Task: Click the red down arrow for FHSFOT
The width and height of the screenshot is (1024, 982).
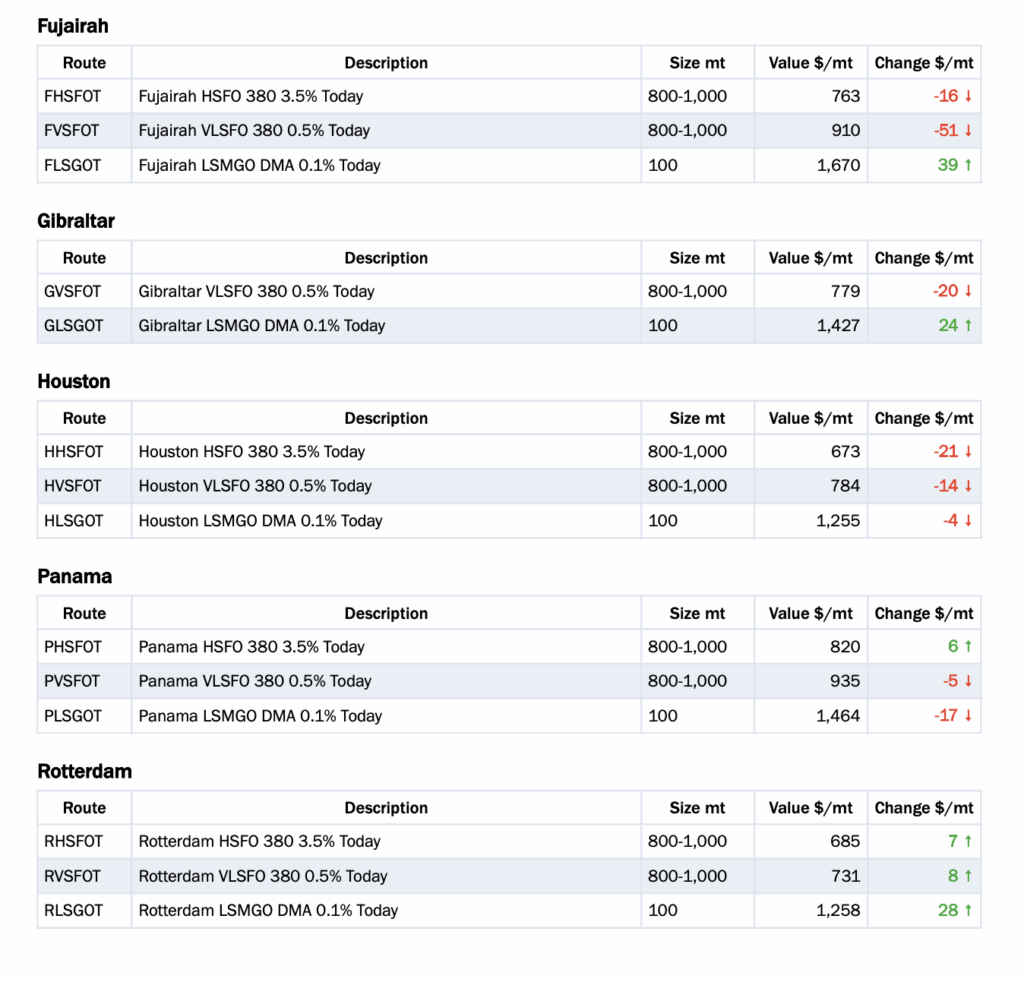Action: [968, 97]
